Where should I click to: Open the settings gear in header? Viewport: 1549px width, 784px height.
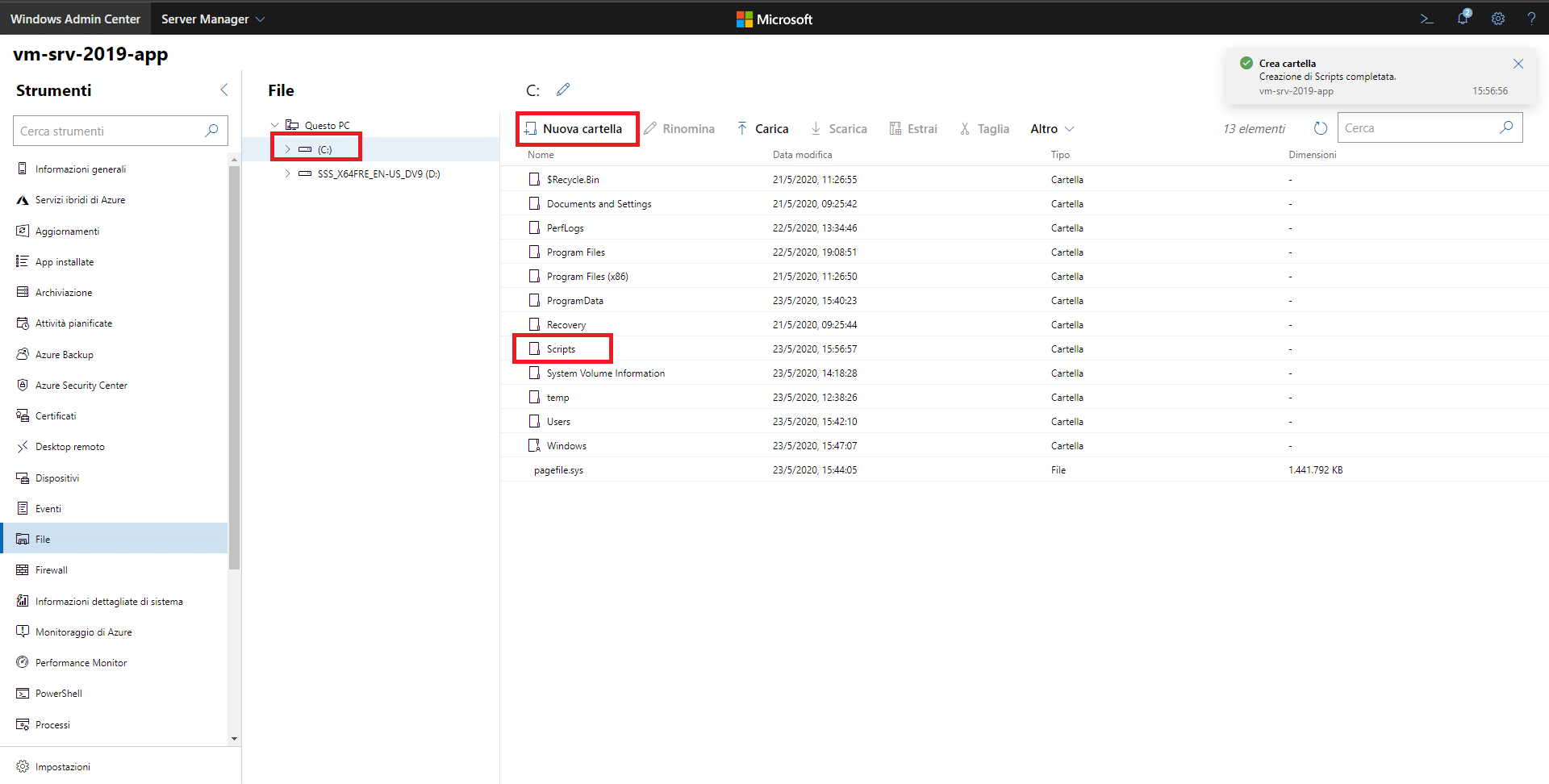[x=1497, y=19]
